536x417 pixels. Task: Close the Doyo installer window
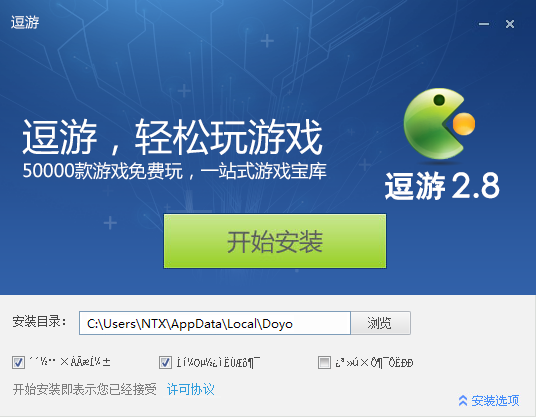[510, 24]
